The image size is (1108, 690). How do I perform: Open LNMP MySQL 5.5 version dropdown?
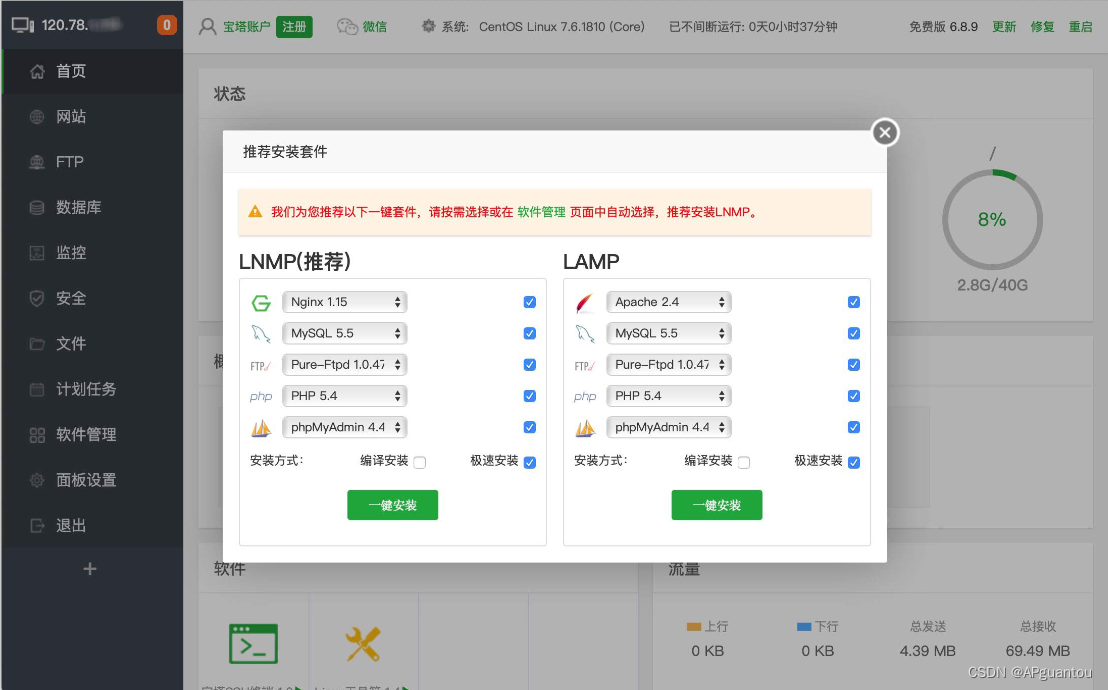pos(345,333)
